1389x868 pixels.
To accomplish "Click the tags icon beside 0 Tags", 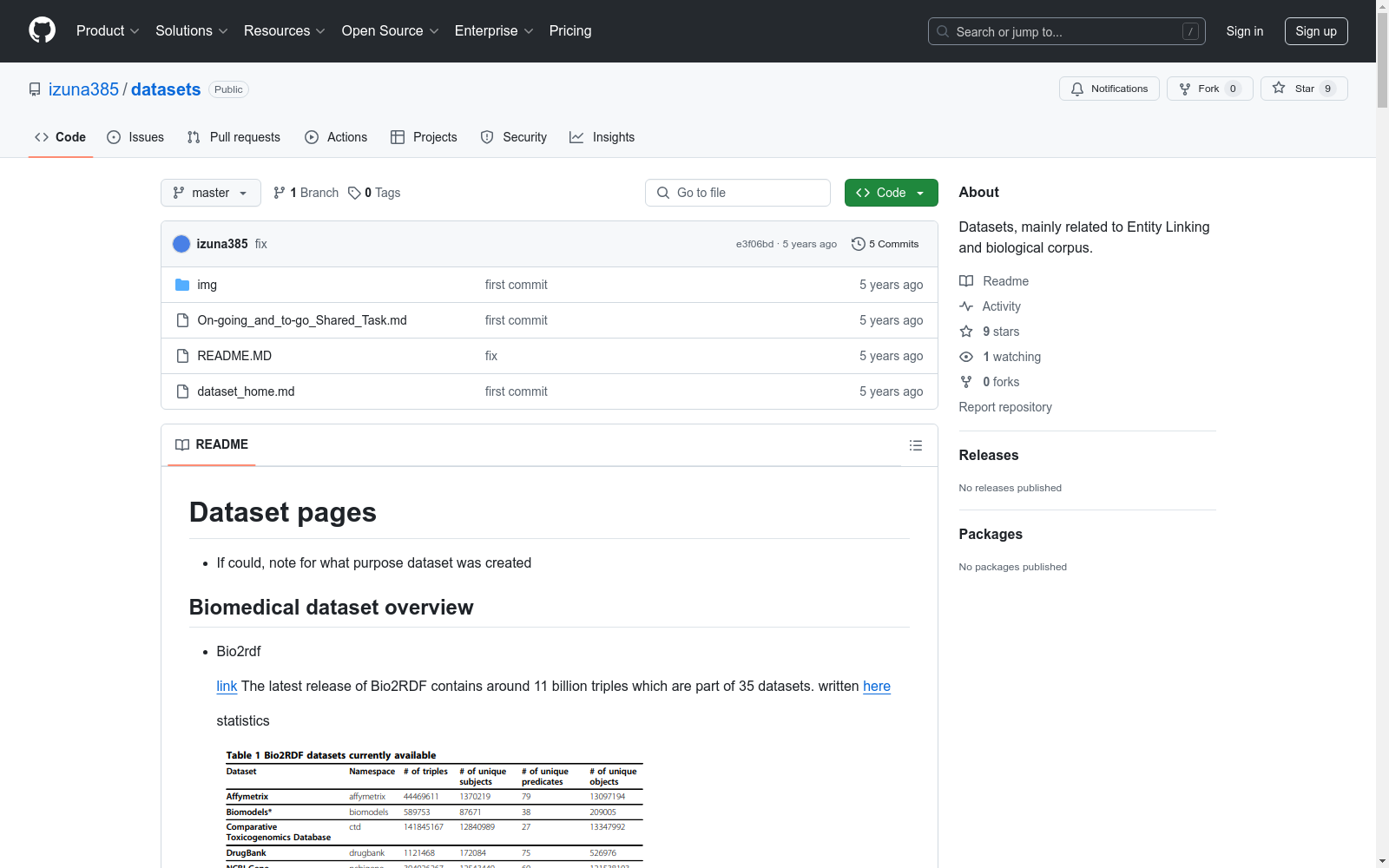I will point(354,193).
